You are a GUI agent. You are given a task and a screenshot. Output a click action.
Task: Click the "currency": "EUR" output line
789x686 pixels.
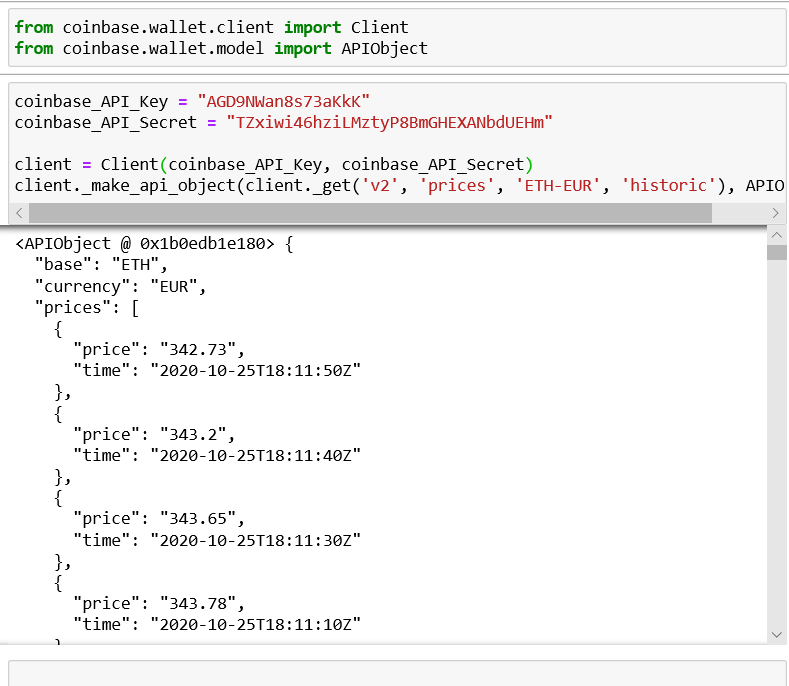(119, 286)
